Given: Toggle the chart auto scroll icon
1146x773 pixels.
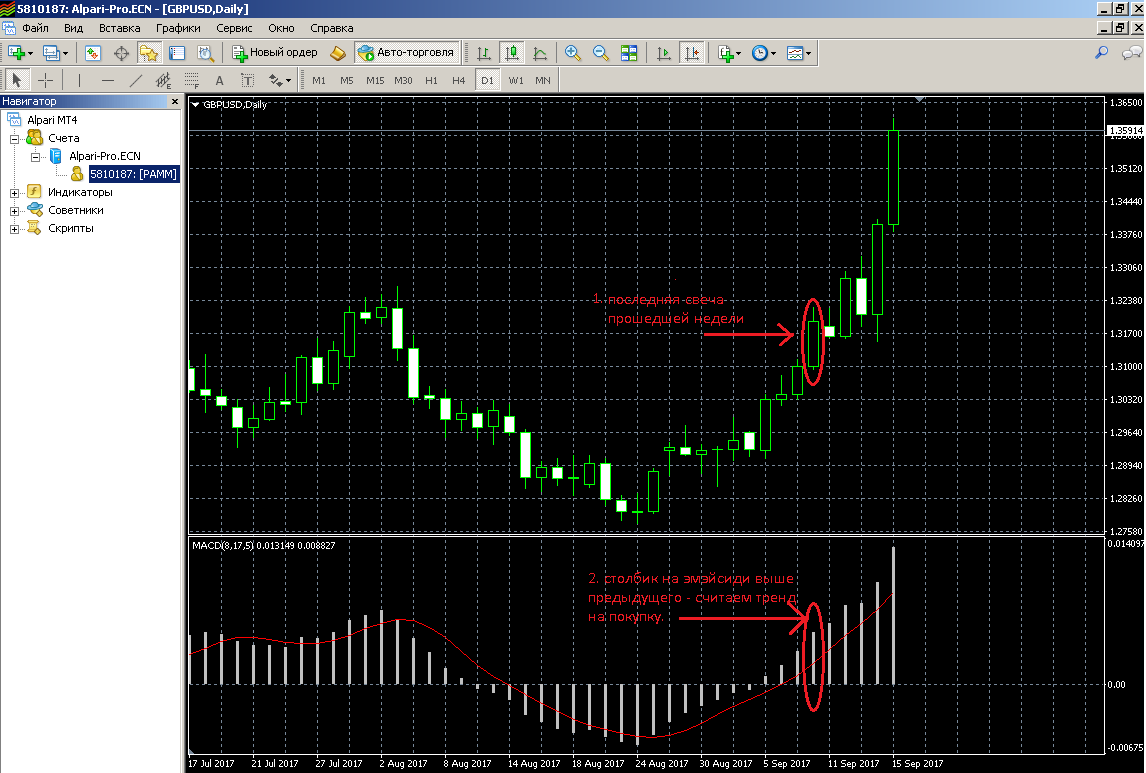Looking at the screenshot, I should [x=664, y=53].
